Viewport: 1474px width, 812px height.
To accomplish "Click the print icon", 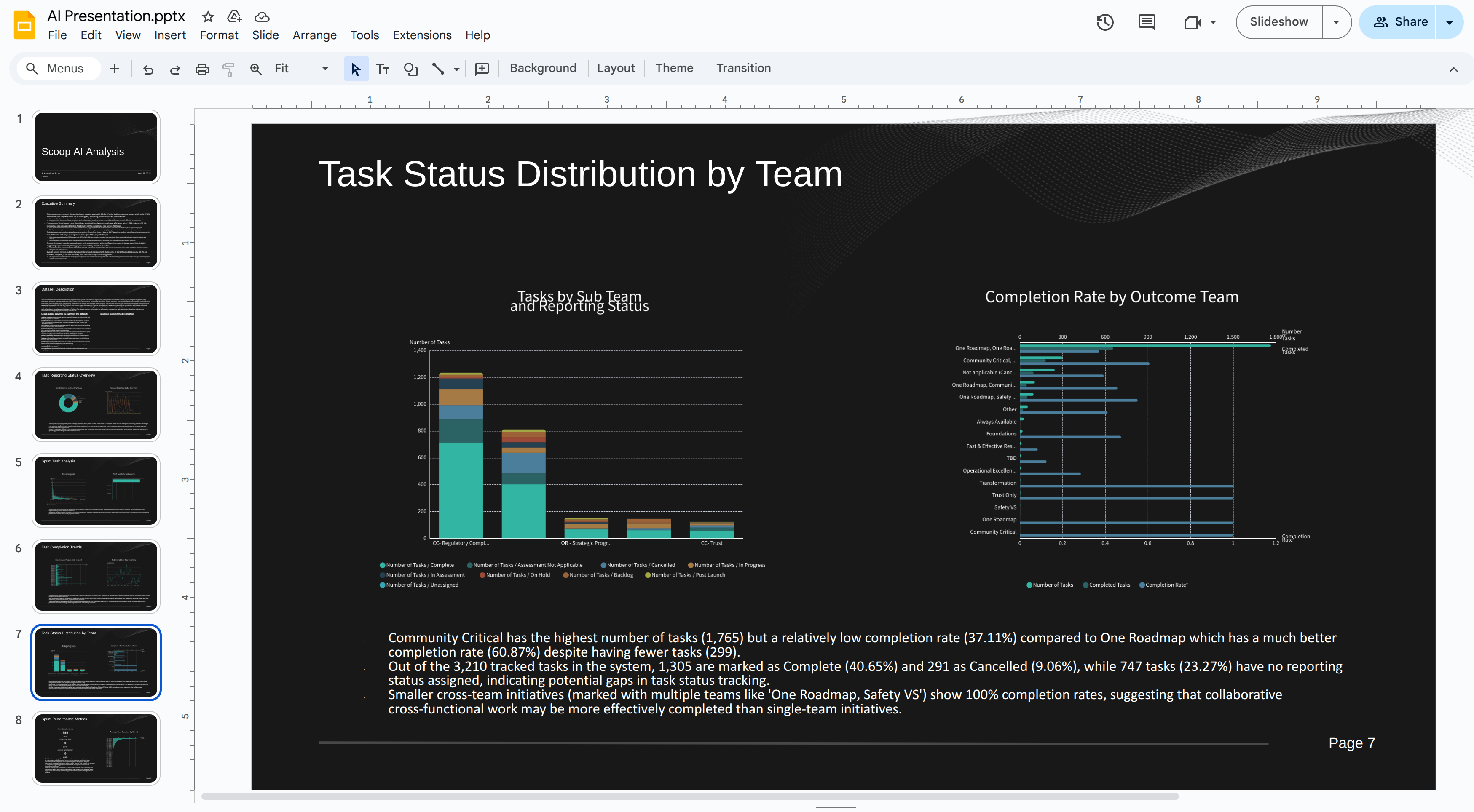I will (x=202, y=69).
